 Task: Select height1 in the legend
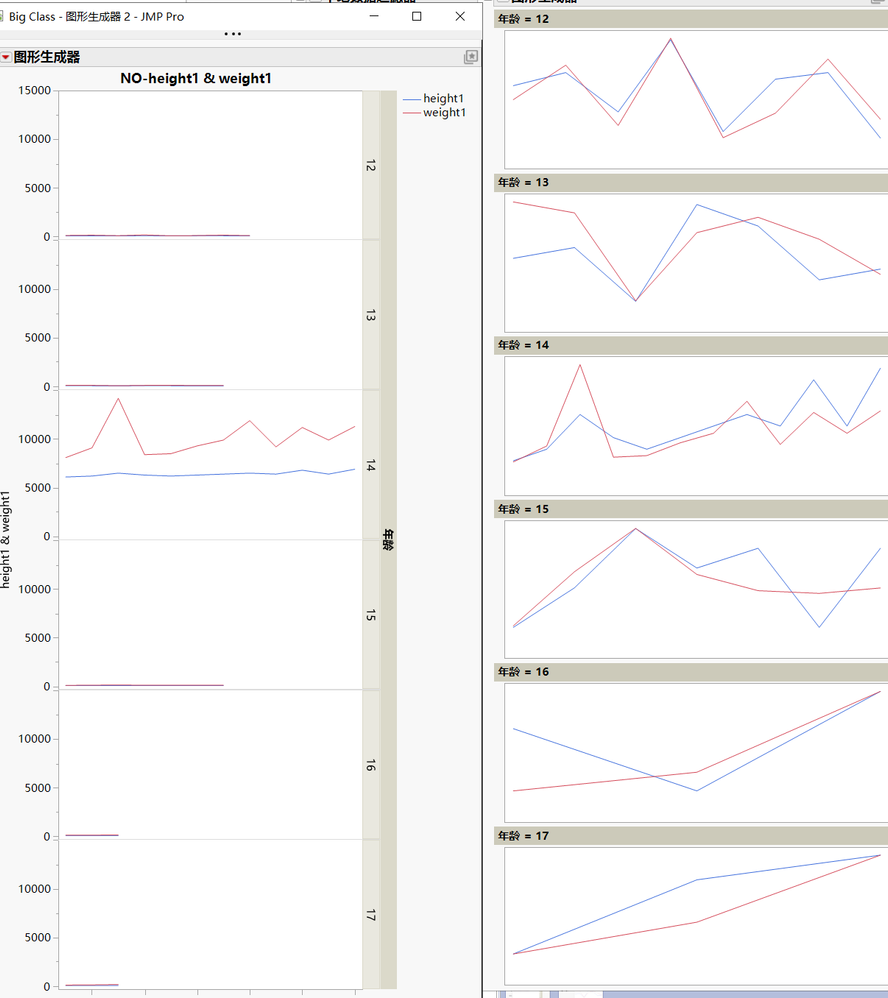[433, 99]
